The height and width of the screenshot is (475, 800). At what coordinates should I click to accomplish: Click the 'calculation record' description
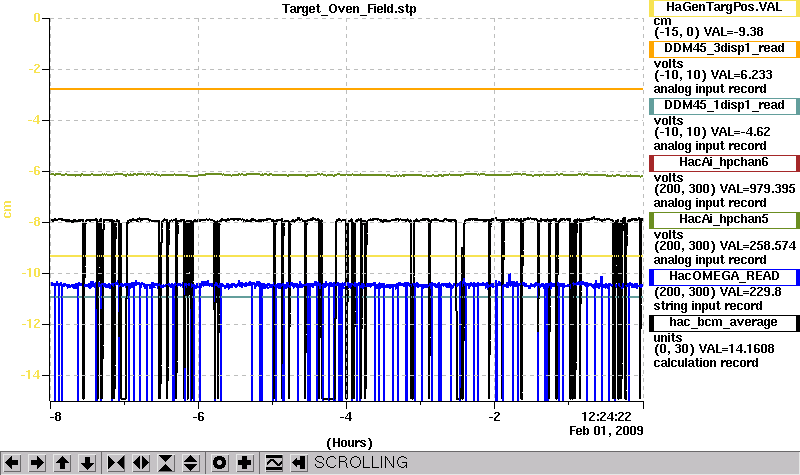pyautogui.click(x=706, y=363)
